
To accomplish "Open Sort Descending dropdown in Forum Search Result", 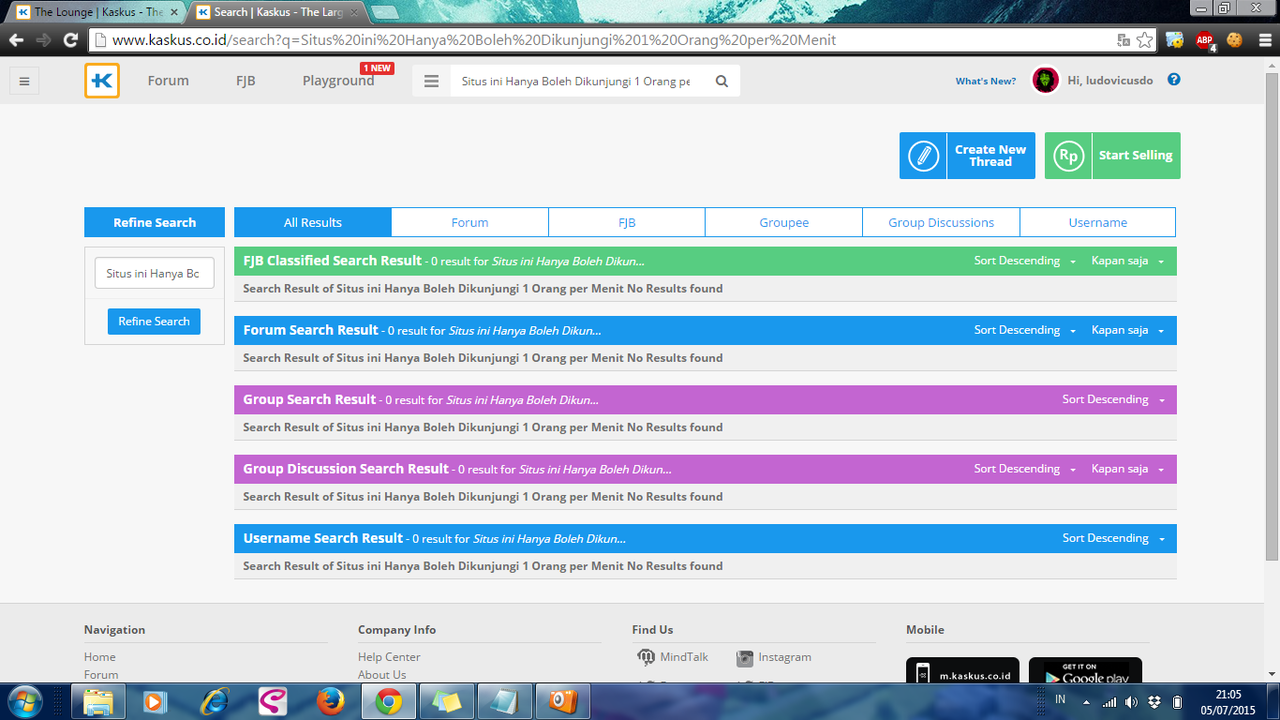I will click(x=1025, y=330).
